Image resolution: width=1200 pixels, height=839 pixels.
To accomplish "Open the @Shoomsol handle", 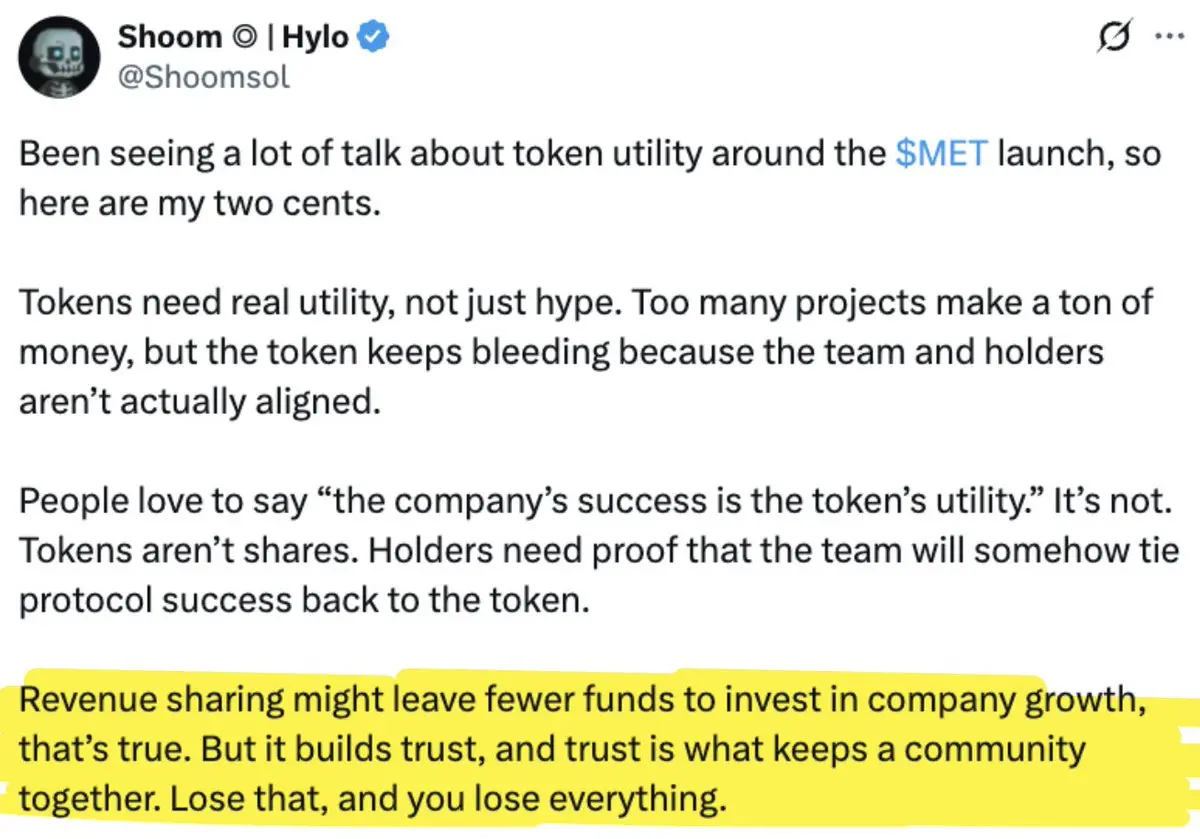I will 204,76.
